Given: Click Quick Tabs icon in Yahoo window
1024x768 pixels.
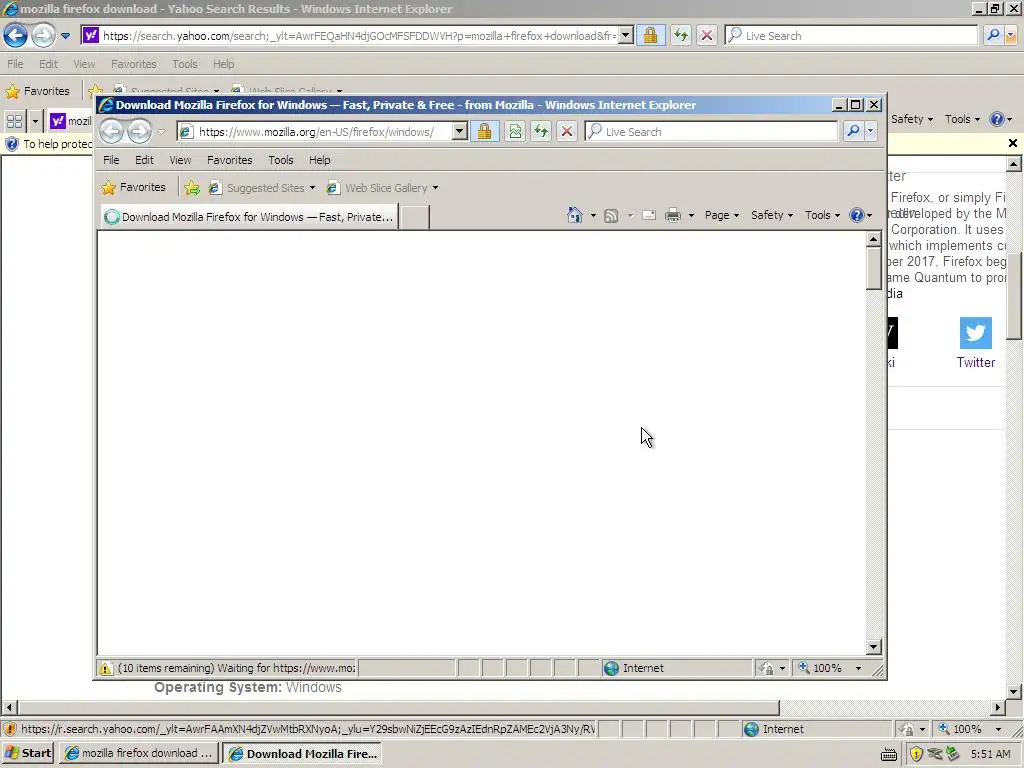Looking at the screenshot, I should pos(14,121).
